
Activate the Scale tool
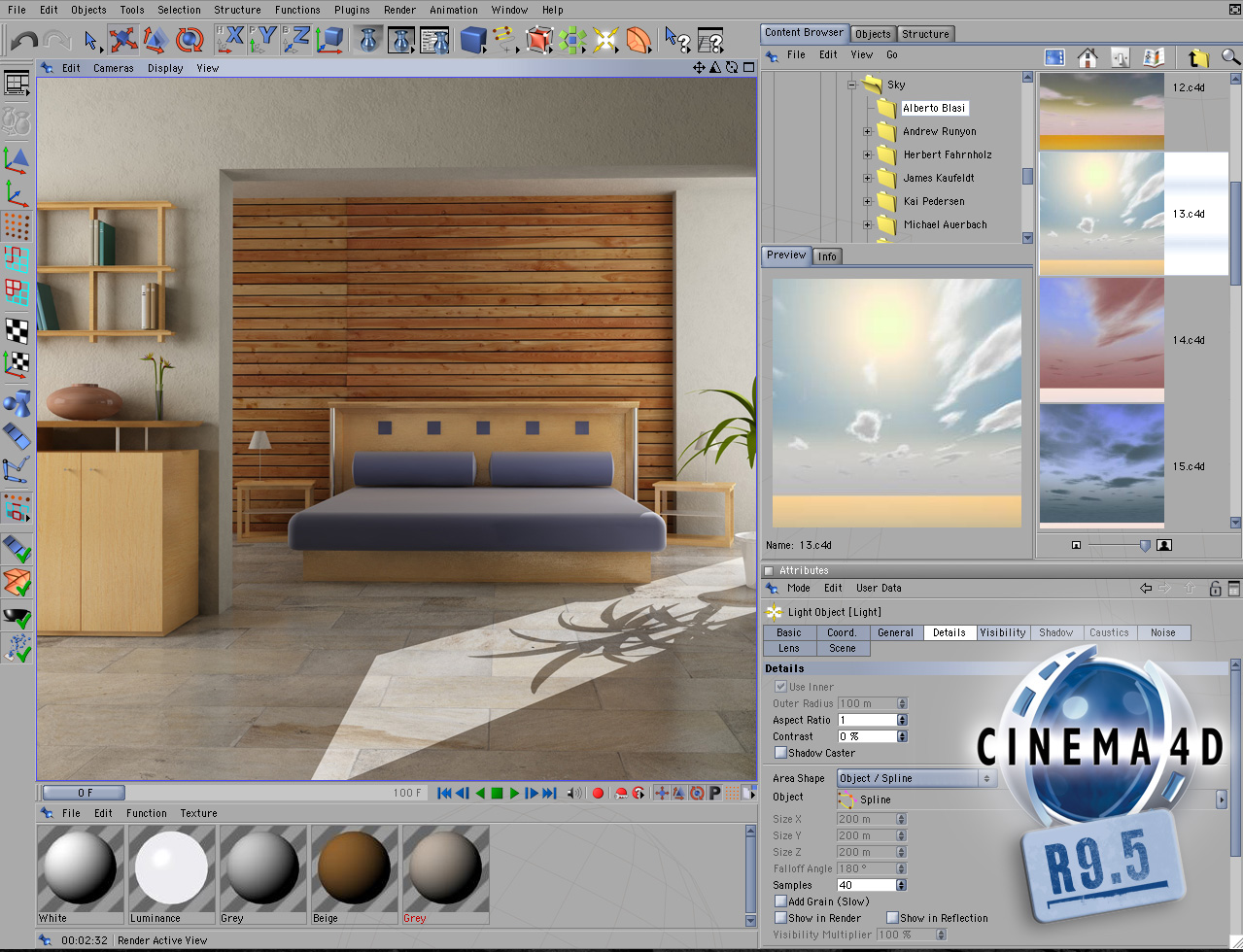(x=155, y=40)
